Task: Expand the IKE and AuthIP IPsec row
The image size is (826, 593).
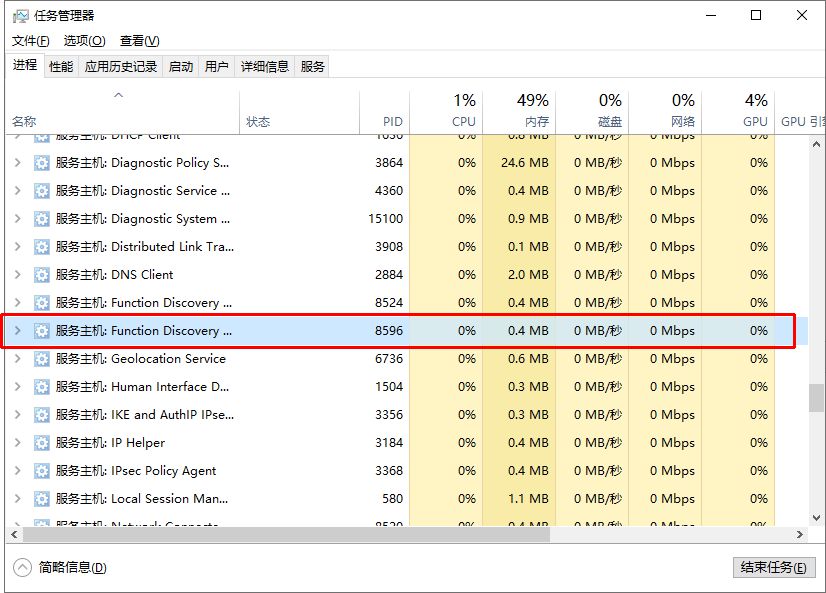Action: tap(17, 415)
